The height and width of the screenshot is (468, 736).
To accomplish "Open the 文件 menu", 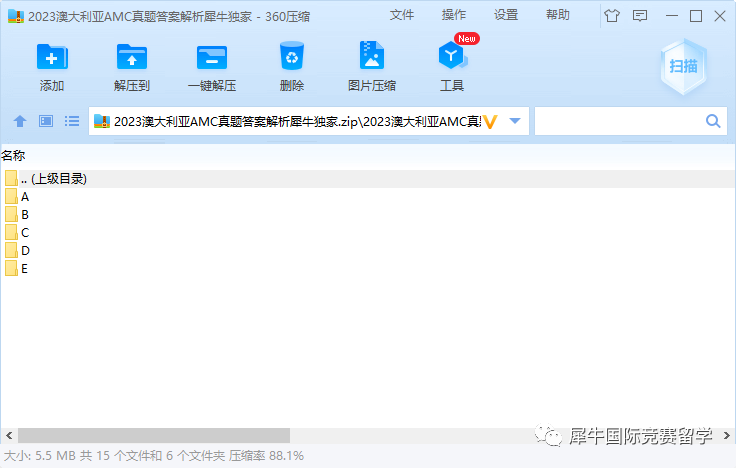I will click(x=402, y=15).
